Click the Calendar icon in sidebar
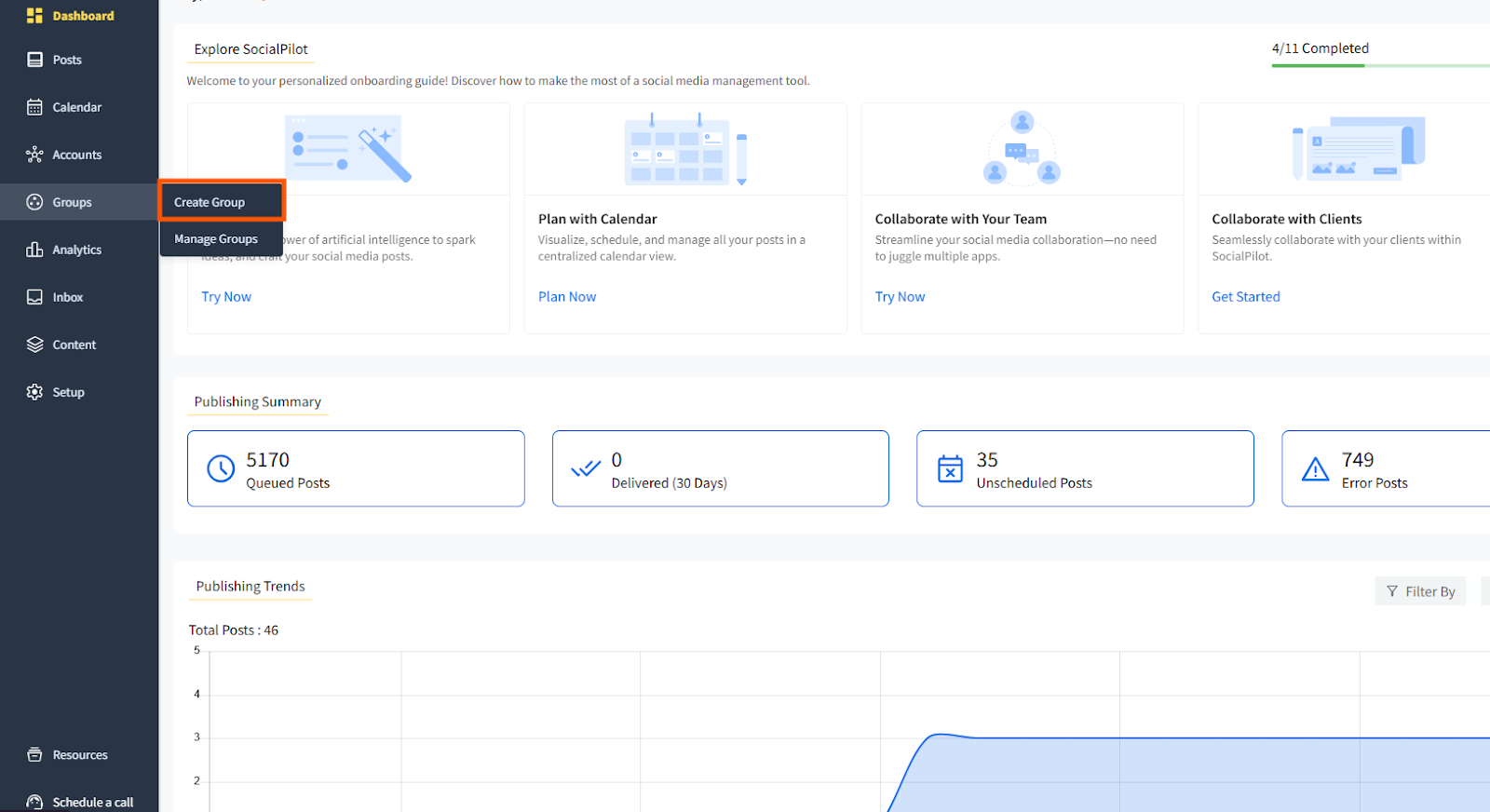Screen dimensions: 1490x812 [34, 107]
